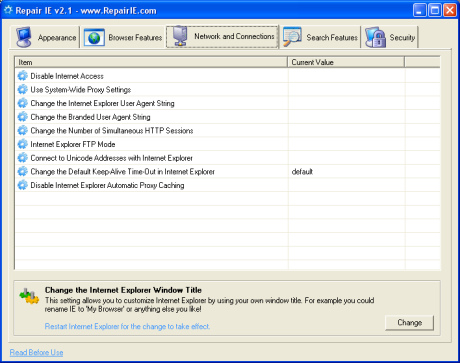Sort list by Item column header
The image size is (460, 363).
coord(151,62)
